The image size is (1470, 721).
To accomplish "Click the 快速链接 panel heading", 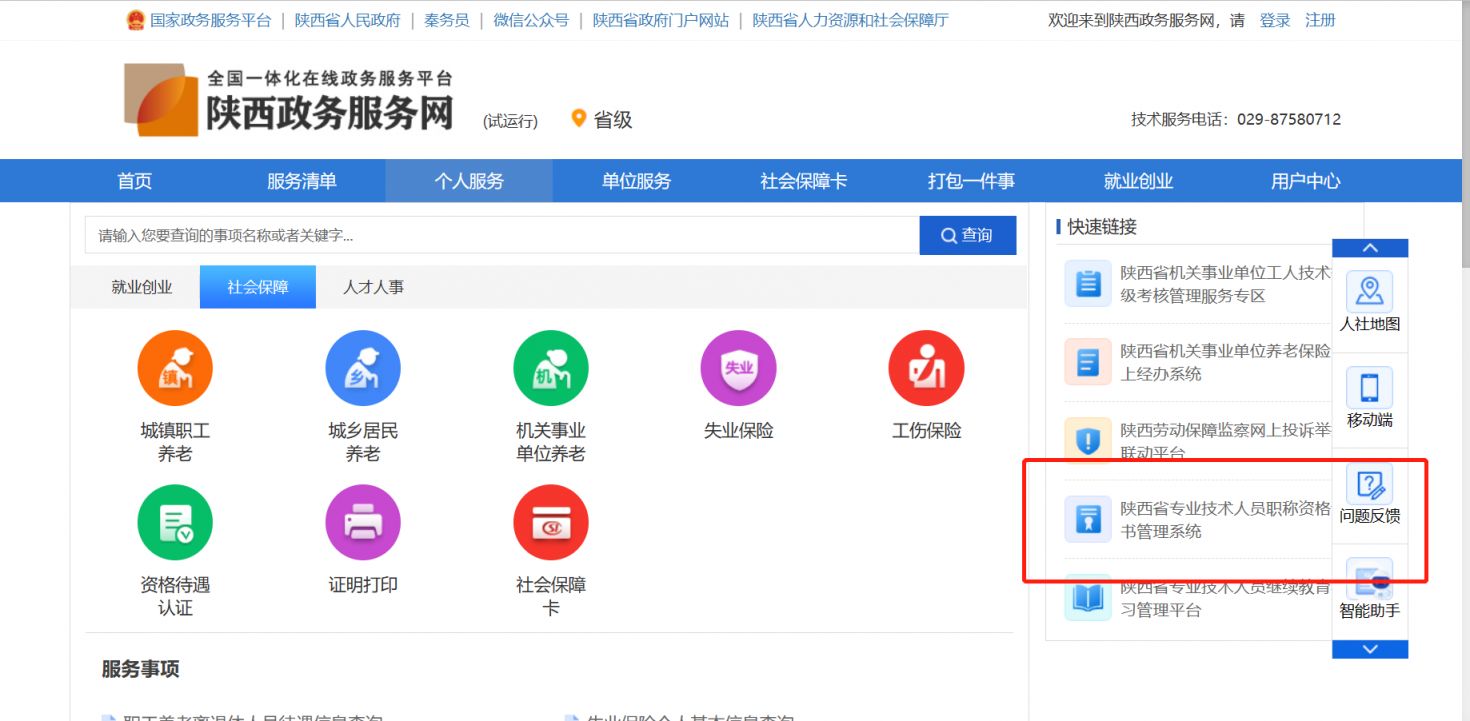I will click(1102, 227).
